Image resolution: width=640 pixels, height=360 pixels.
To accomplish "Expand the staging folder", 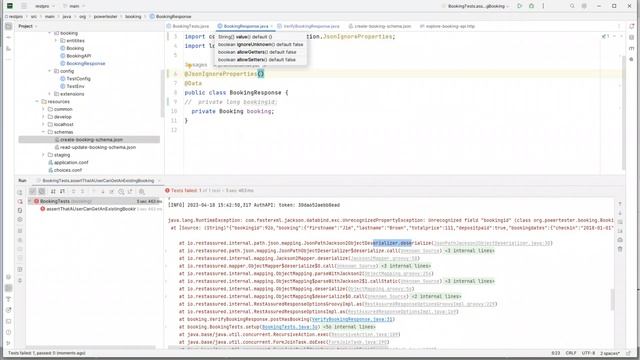I will point(43,155).
